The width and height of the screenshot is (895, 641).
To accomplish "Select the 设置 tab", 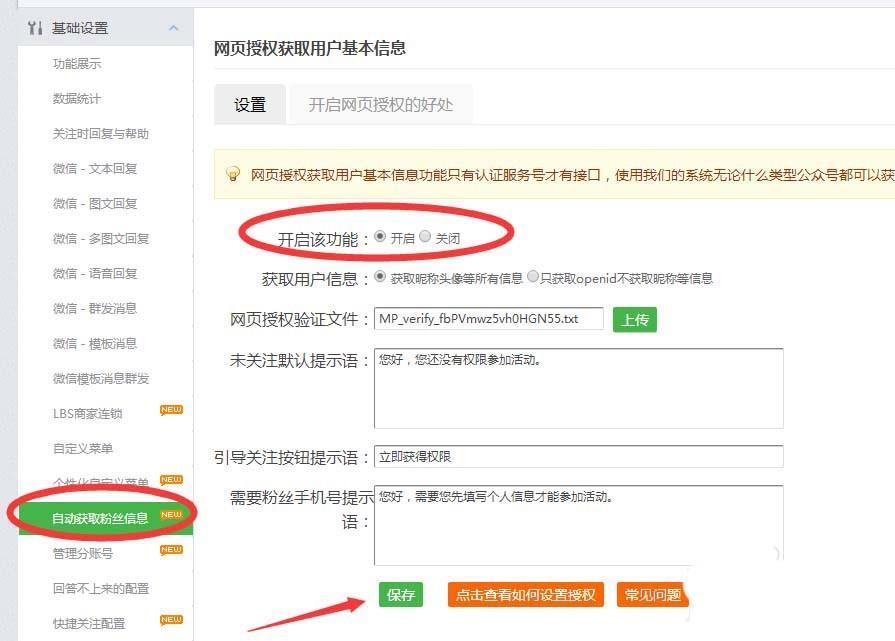I will 249,104.
